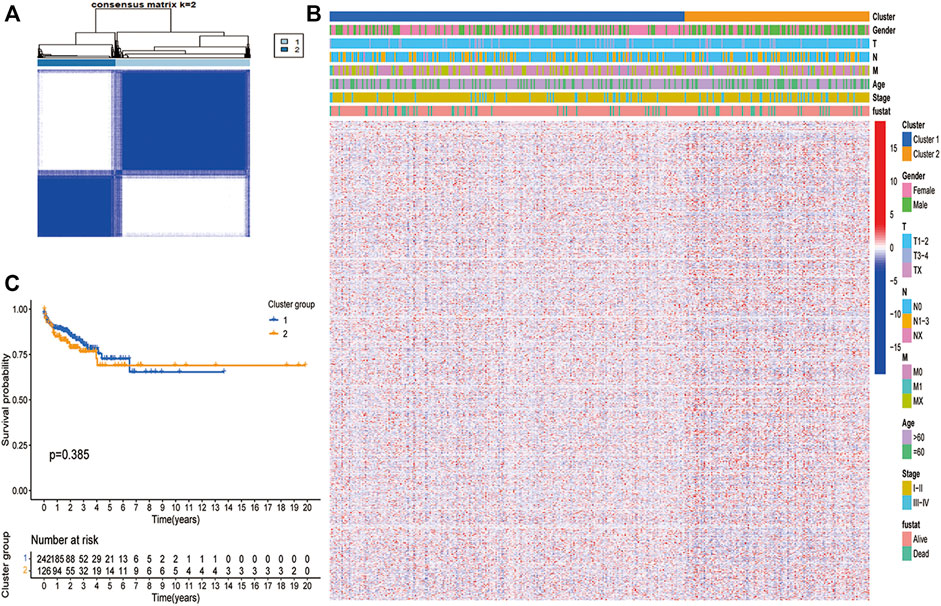Select orange group 2 in the survival legend

[x=279, y=333]
